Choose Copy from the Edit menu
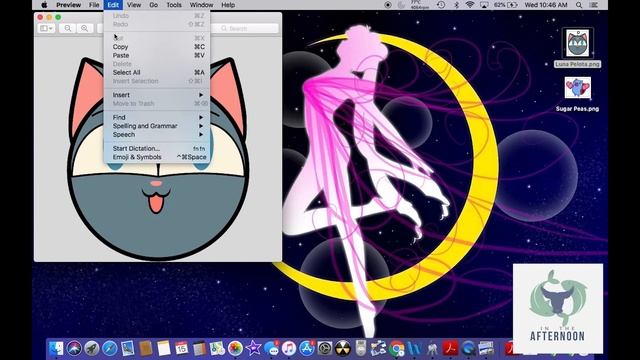 click(157, 47)
